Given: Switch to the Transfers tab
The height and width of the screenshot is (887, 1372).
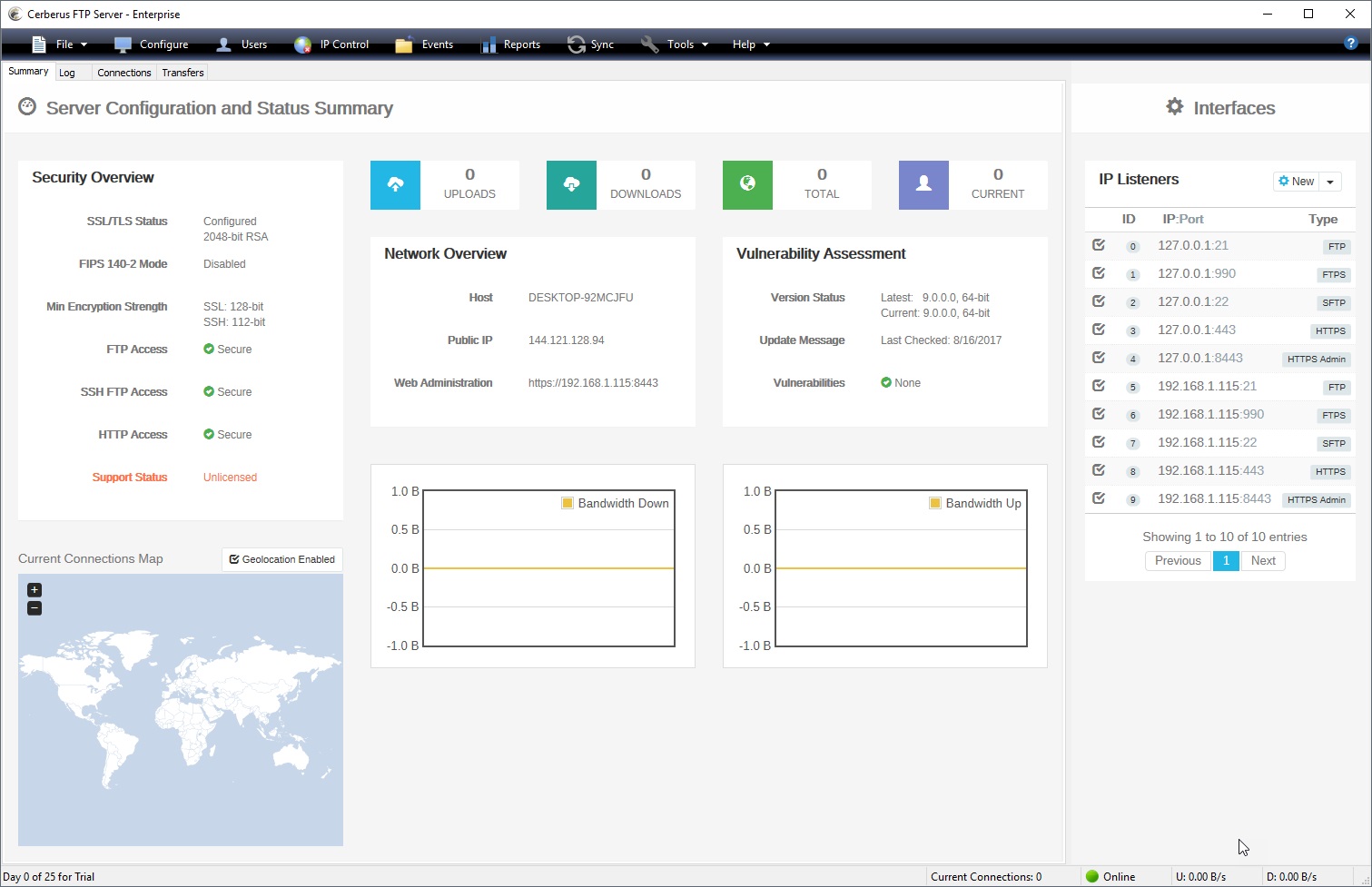Looking at the screenshot, I should (x=183, y=73).
